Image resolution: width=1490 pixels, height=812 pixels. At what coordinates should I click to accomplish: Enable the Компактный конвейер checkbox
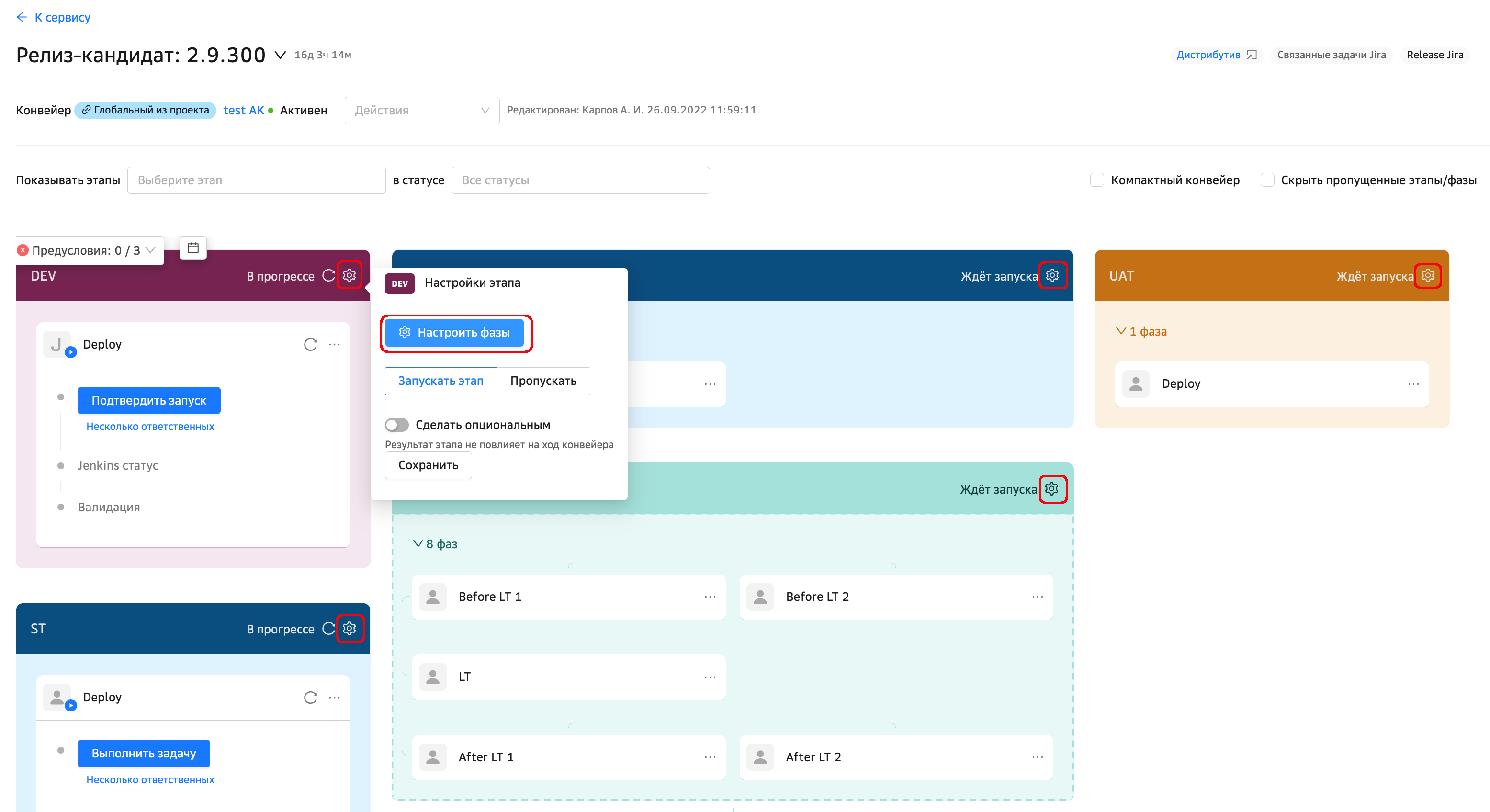click(1097, 180)
